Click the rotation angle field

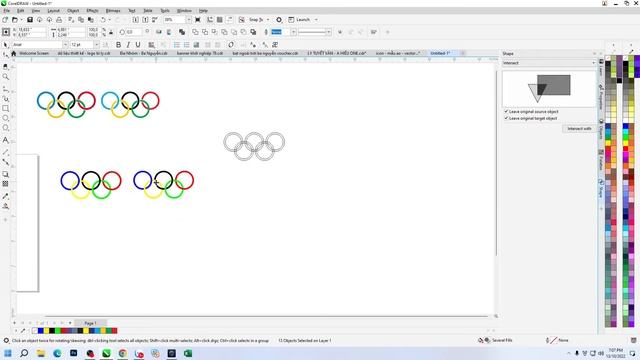[134, 32]
